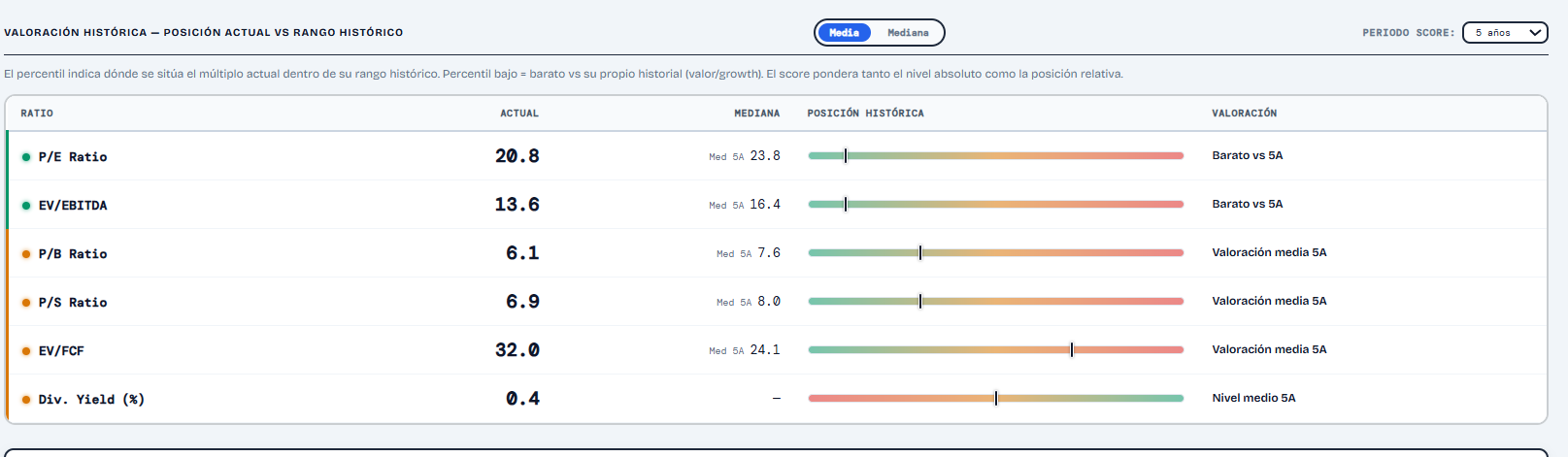The image size is (1568, 457).
Task: Click Valoración media 5A in P/B Ratio row
Action: (x=1269, y=252)
